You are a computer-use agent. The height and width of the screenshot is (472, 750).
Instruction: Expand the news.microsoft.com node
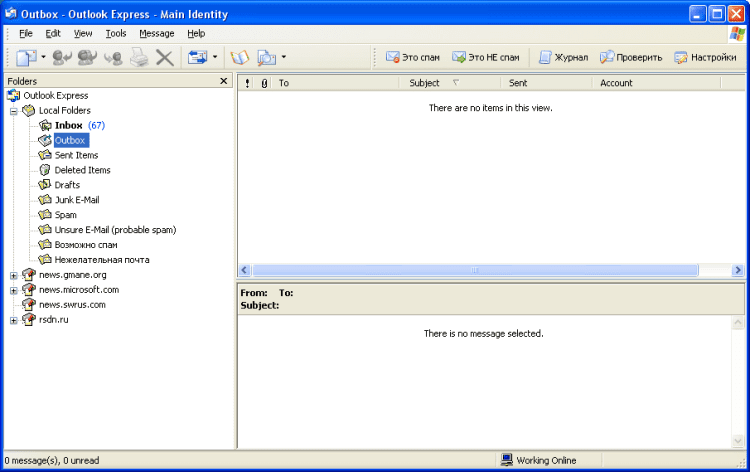point(13,291)
